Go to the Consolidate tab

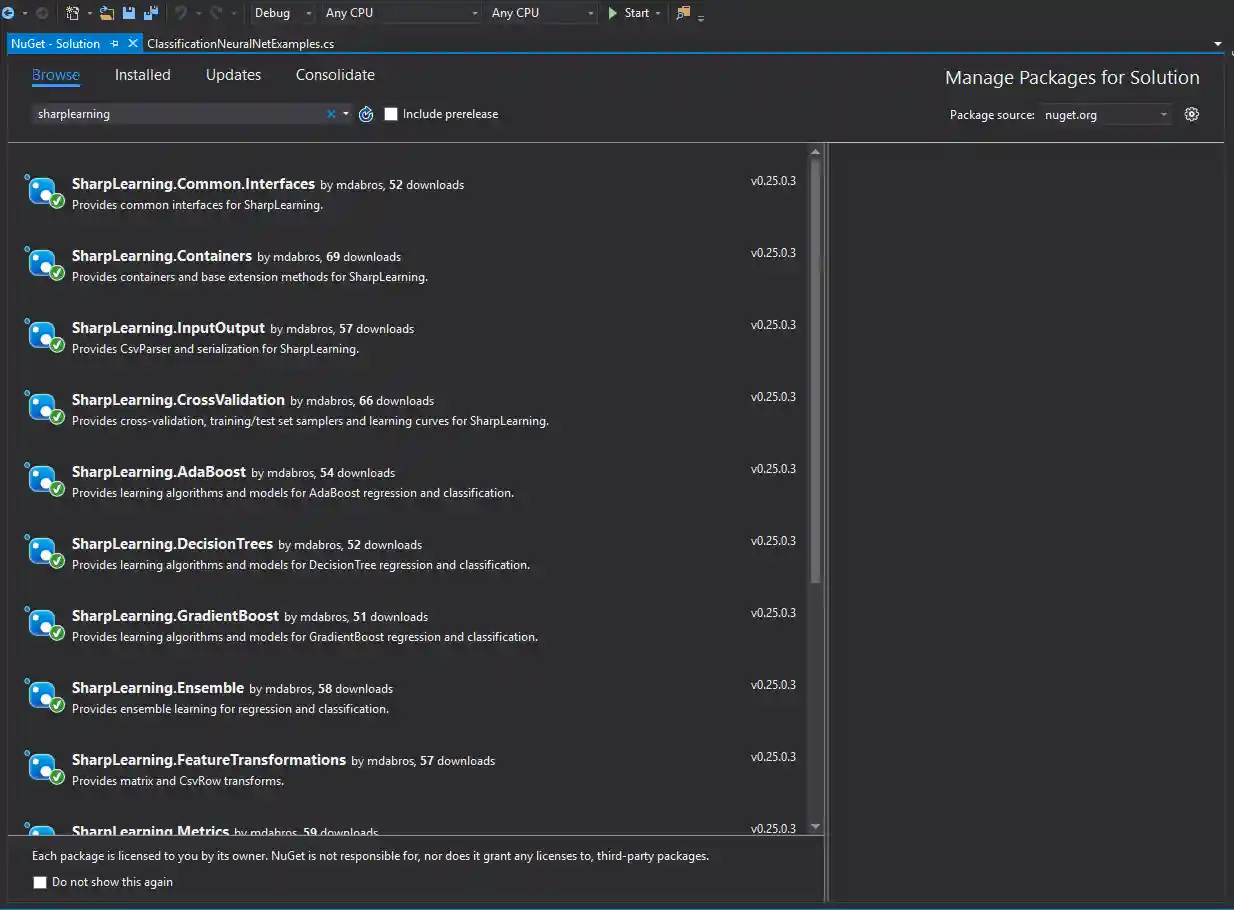335,75
